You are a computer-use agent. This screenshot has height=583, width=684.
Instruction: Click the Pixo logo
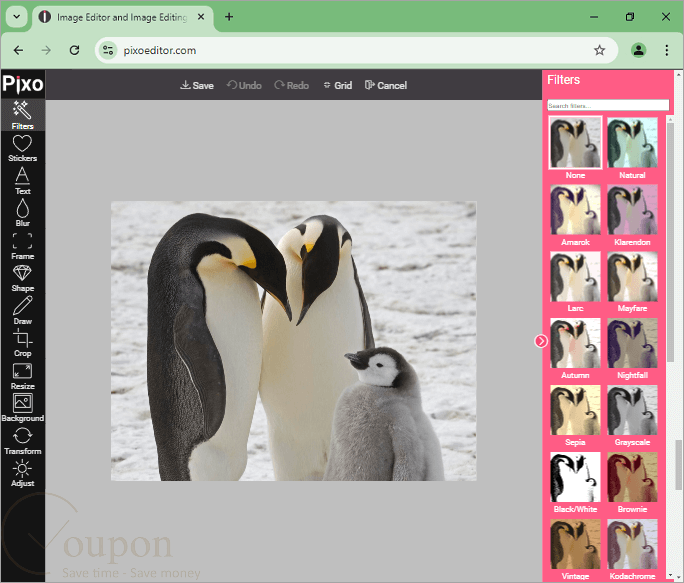[23, 84]
